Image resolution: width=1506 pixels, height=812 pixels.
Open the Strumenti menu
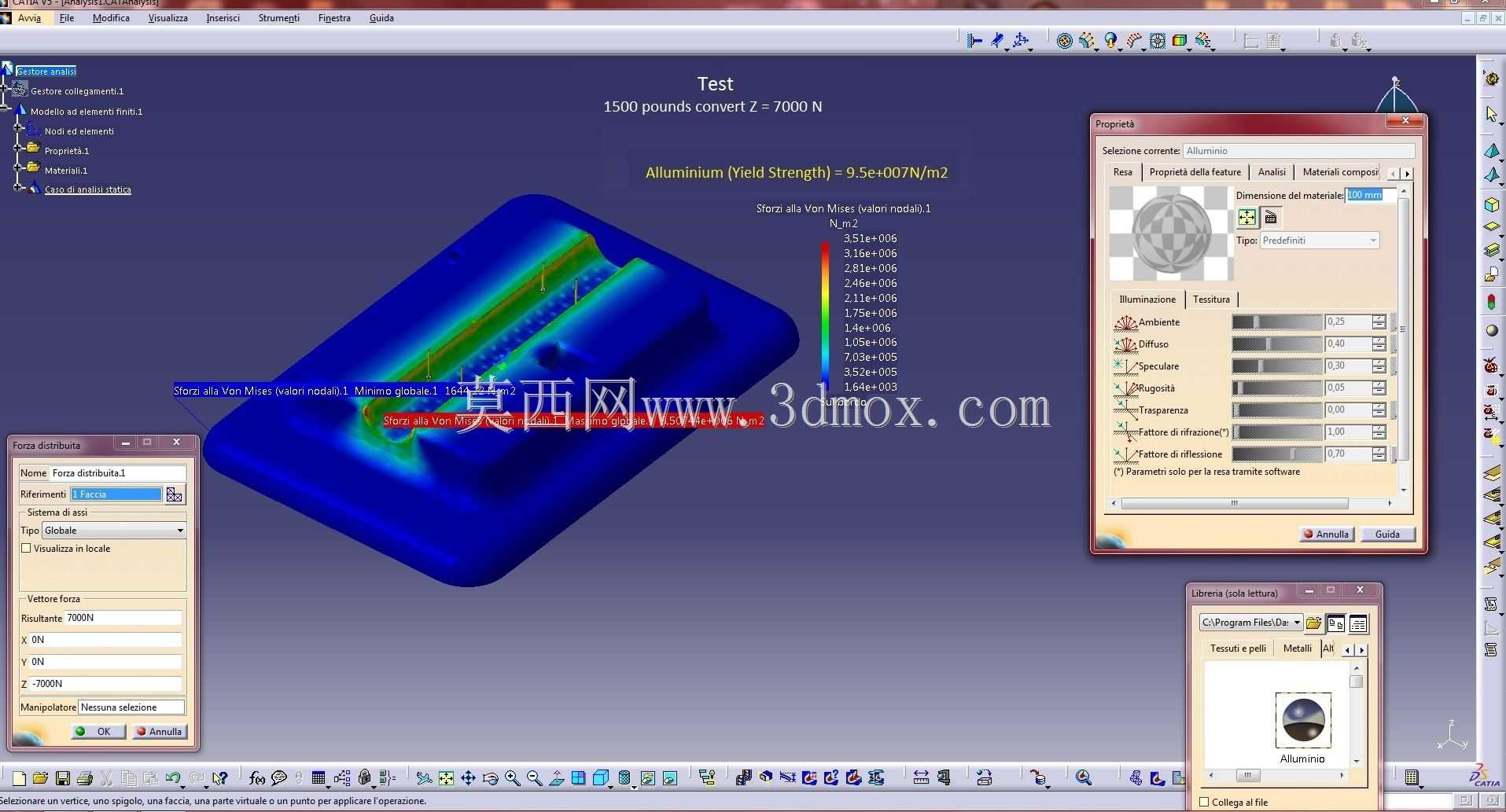click(x=279, y=18)
